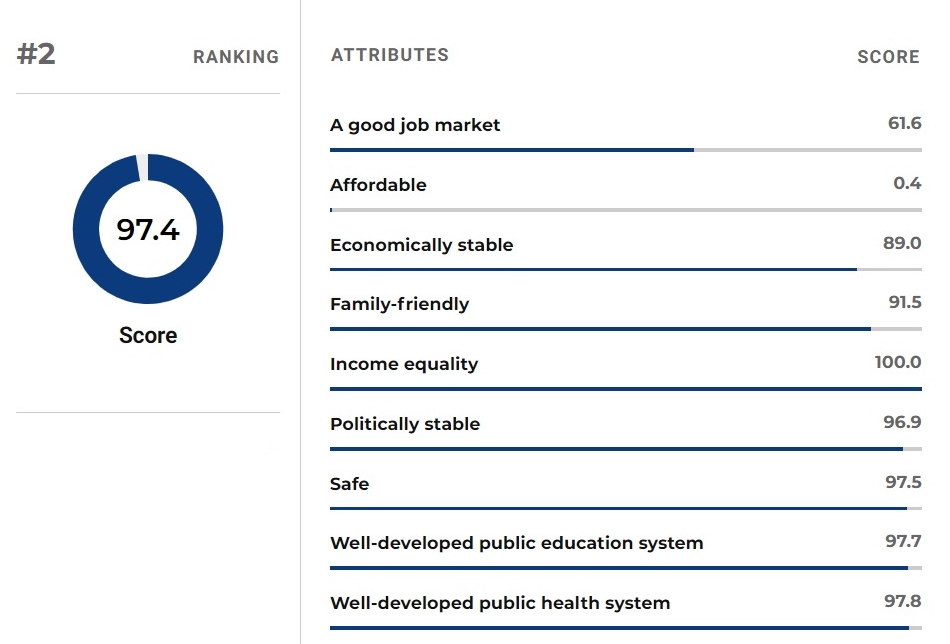Click the #2 ranking number
Viewport: 950px width, 644px height.
click(36, 54)
